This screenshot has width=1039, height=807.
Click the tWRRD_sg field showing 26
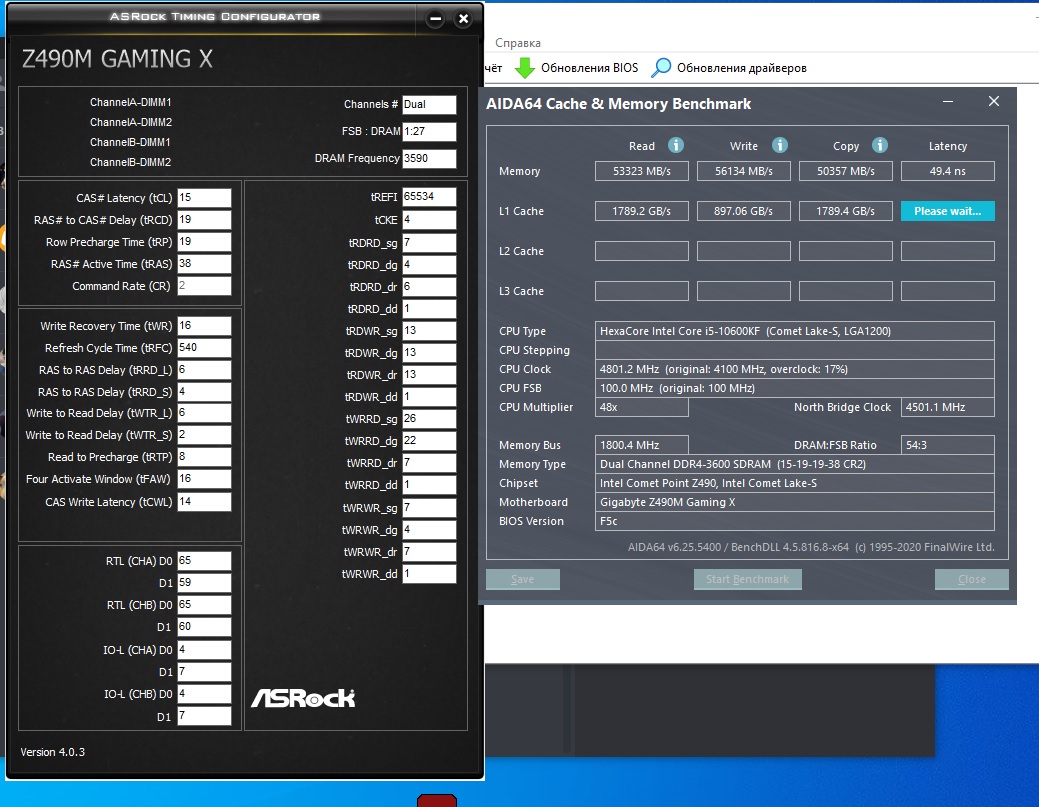coord(429,419)
